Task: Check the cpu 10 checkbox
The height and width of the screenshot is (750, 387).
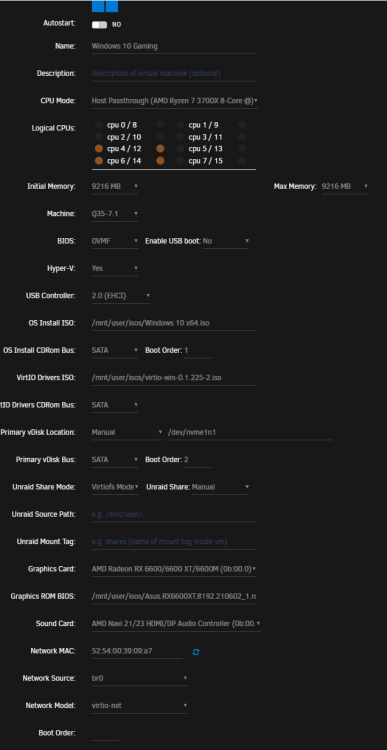Action: tap(160, 137)
